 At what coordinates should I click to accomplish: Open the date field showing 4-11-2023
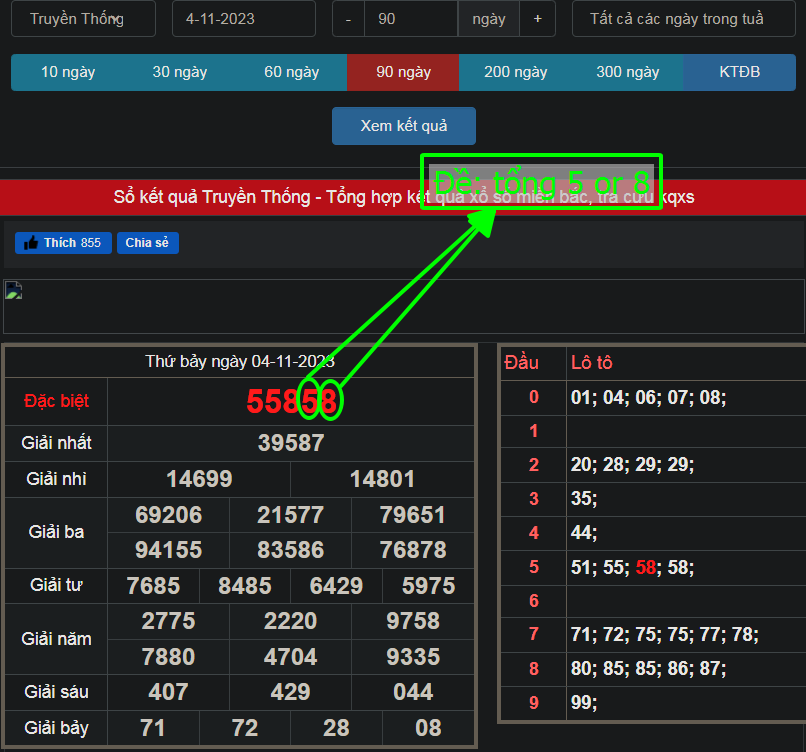(243, 19)
